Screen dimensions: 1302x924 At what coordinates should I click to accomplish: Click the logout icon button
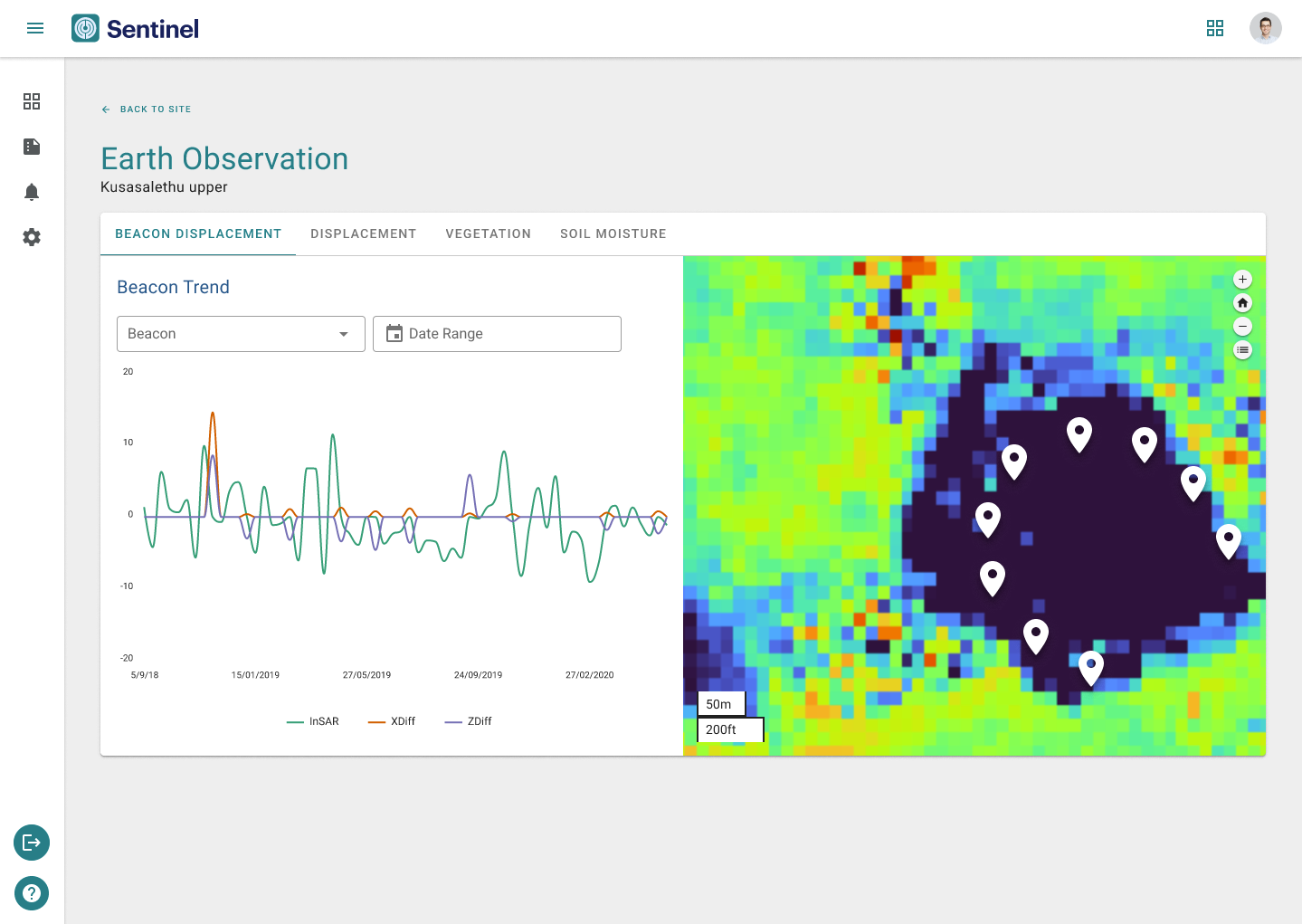[32, 843]
